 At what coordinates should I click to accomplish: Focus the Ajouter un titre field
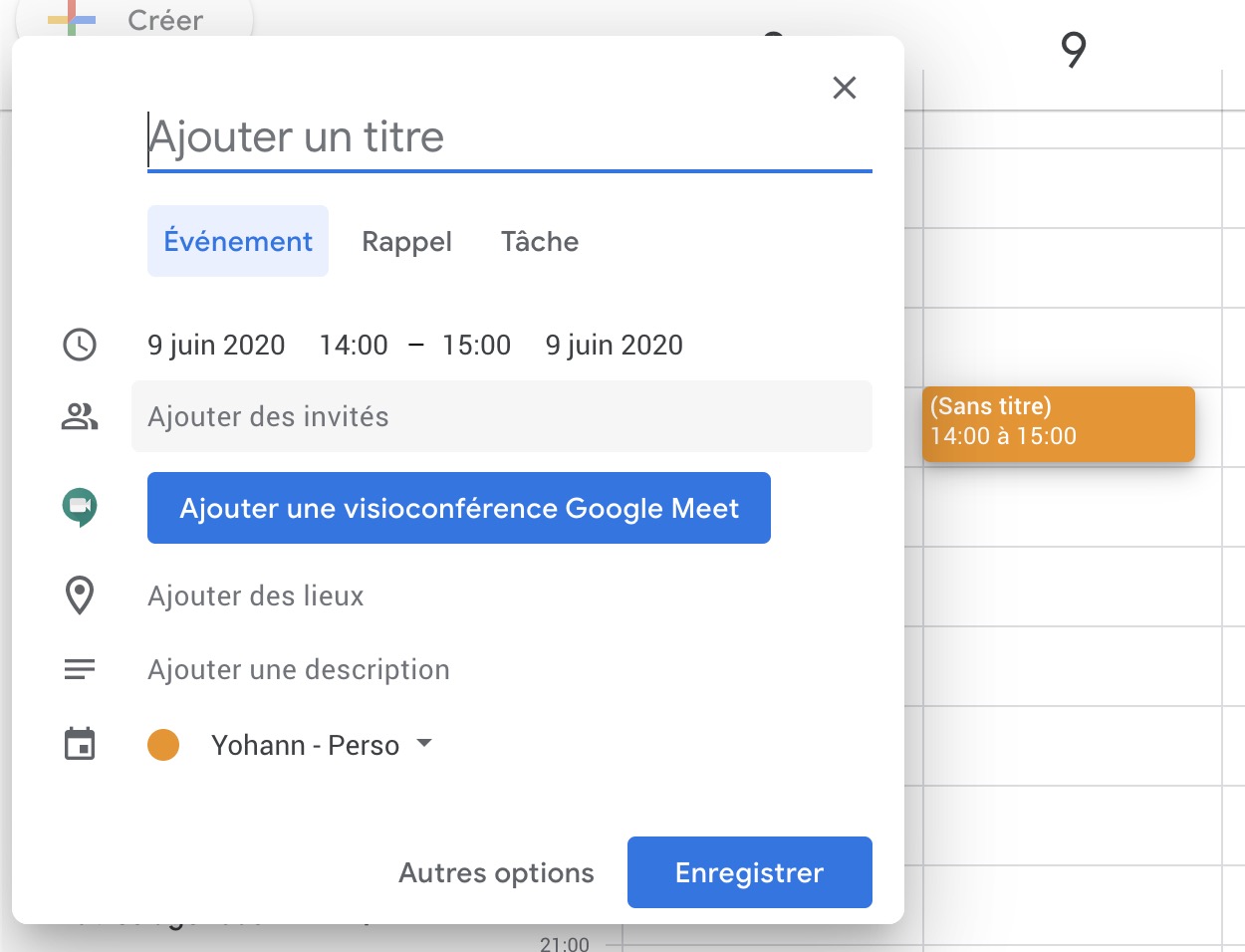[508, 137]
